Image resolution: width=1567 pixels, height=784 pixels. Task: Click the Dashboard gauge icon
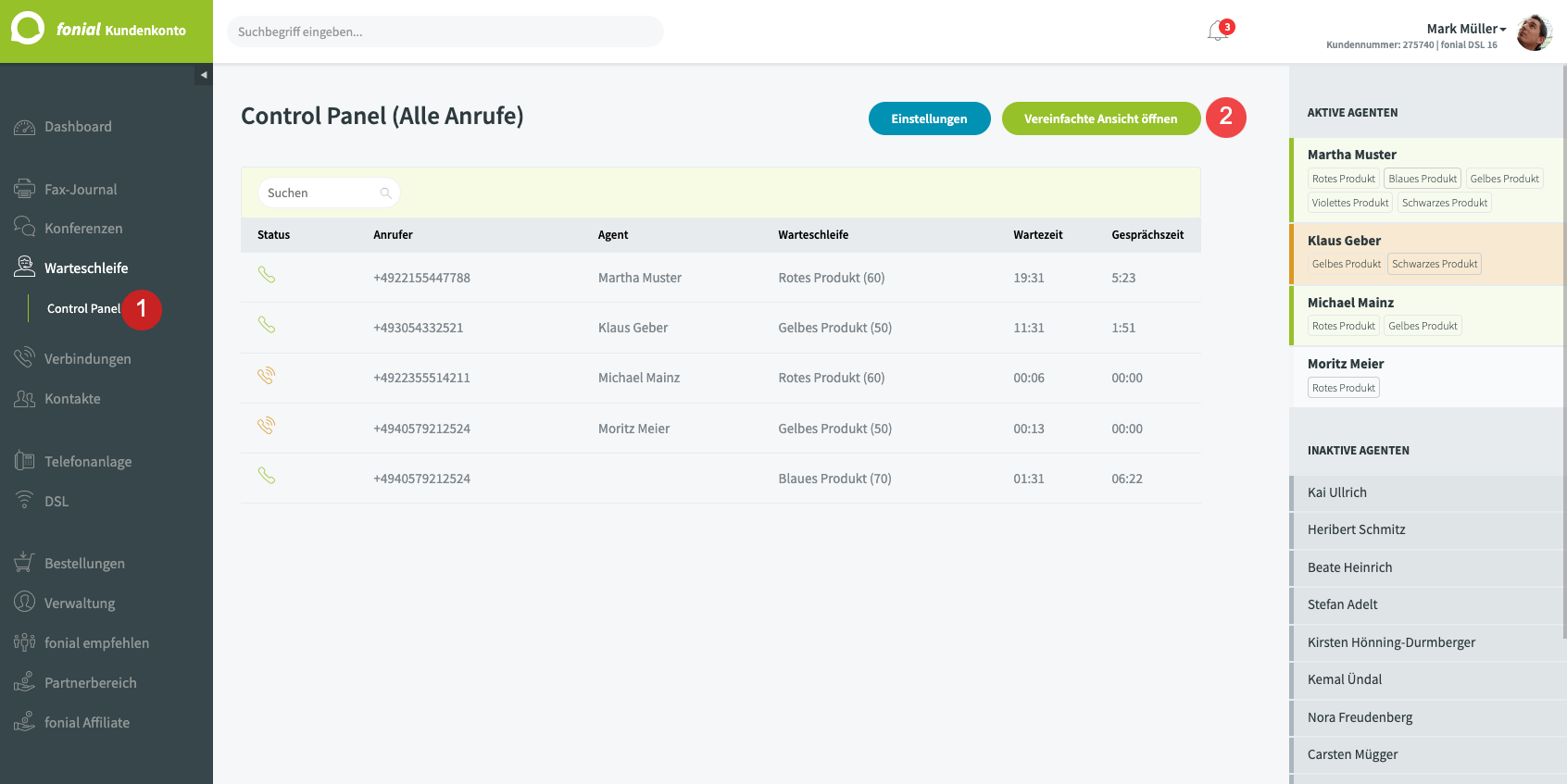(25, 127)
